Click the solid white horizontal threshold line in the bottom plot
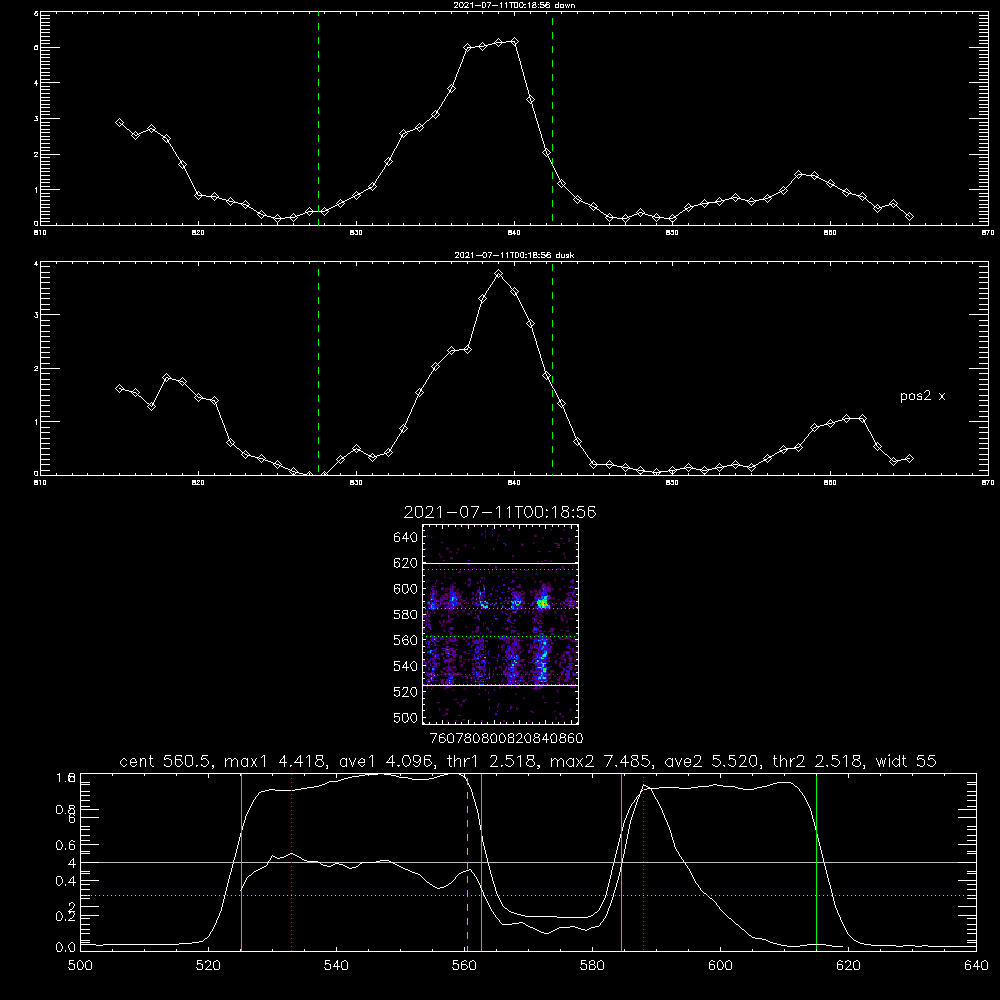This screenshot has width=1000, height=1000. point(528,862)
